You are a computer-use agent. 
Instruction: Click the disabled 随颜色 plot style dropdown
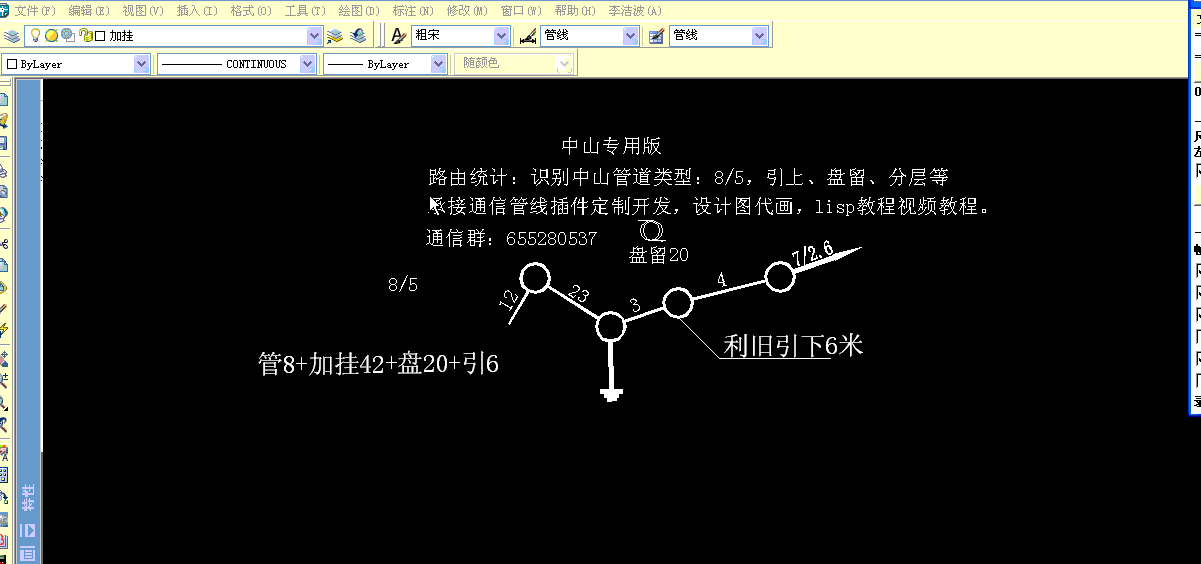tap(514, 64)
